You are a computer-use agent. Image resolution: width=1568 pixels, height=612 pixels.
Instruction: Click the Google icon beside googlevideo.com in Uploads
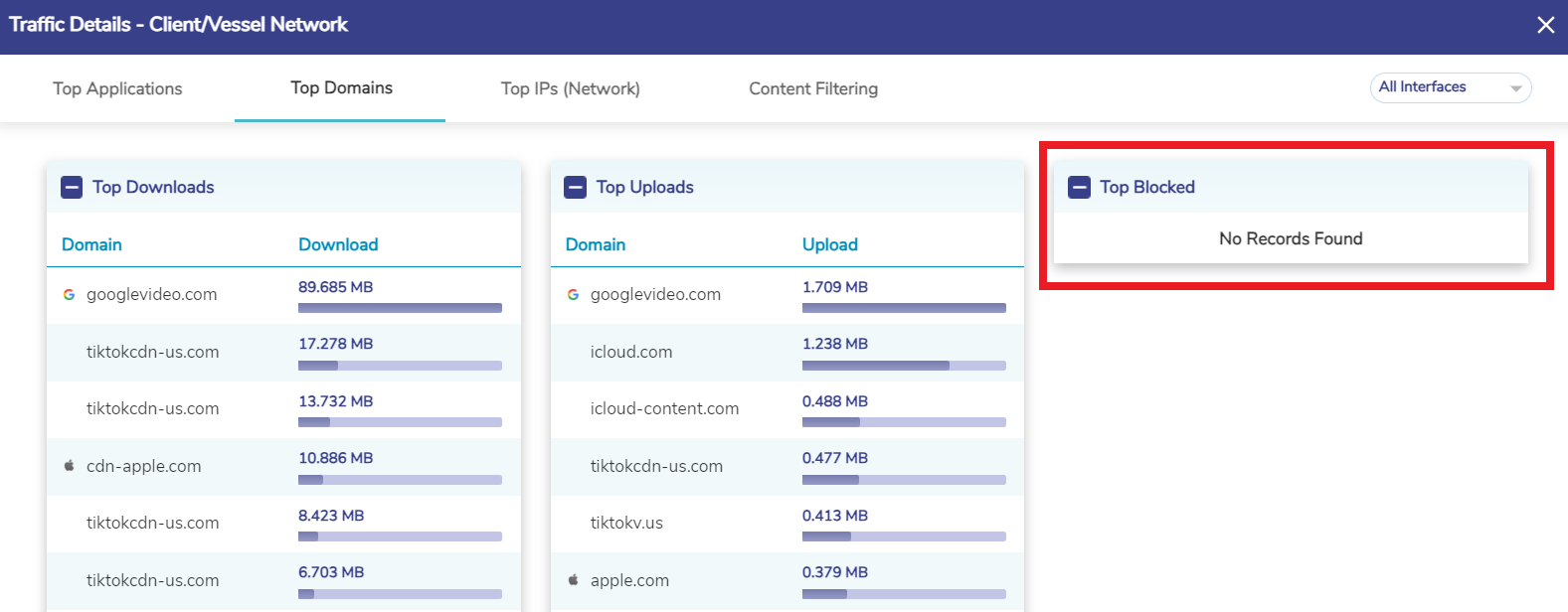[573, 294]
